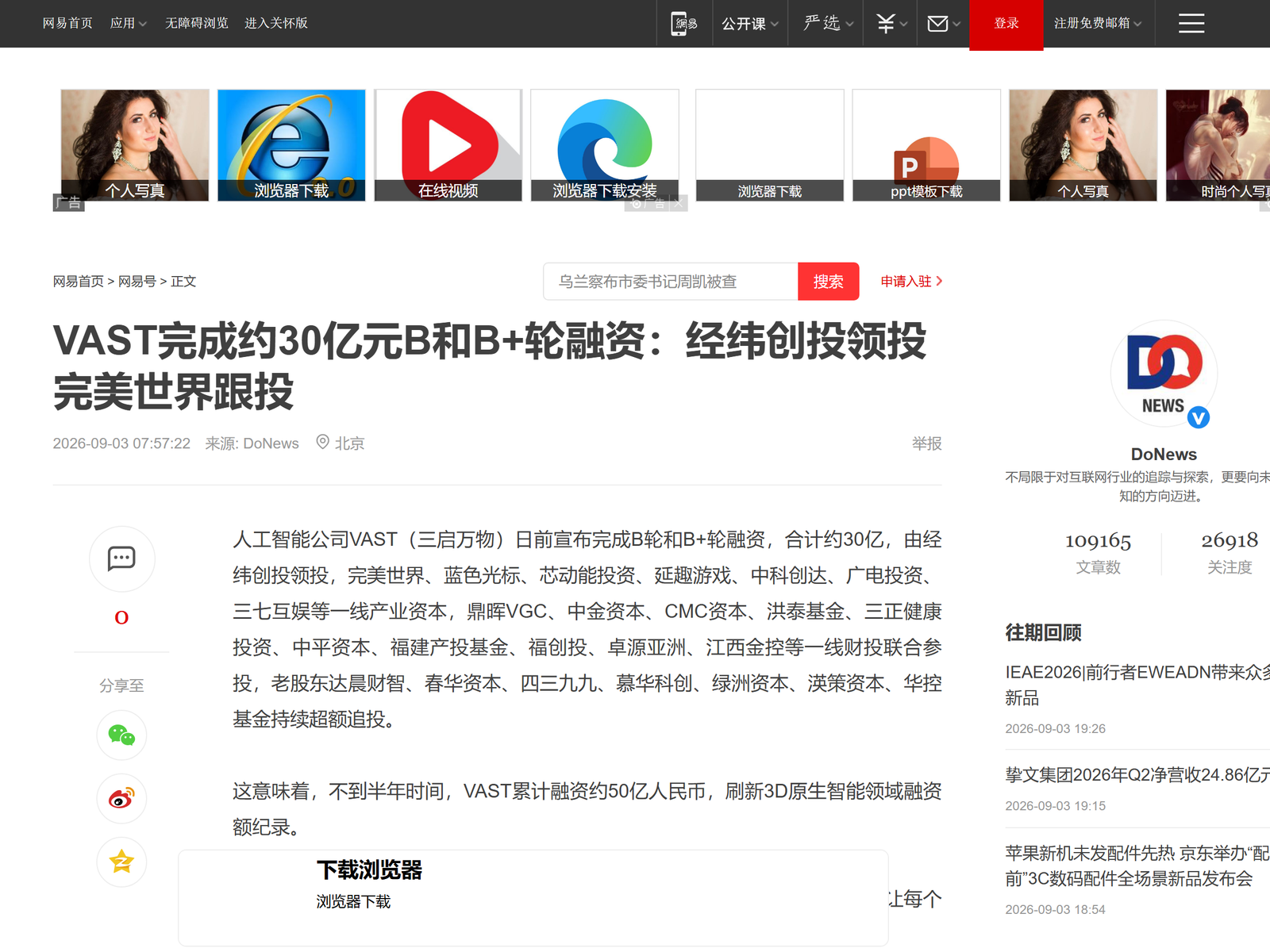Open the blank 浏览器下载 ad thumbnail

[x=770, y=145]
